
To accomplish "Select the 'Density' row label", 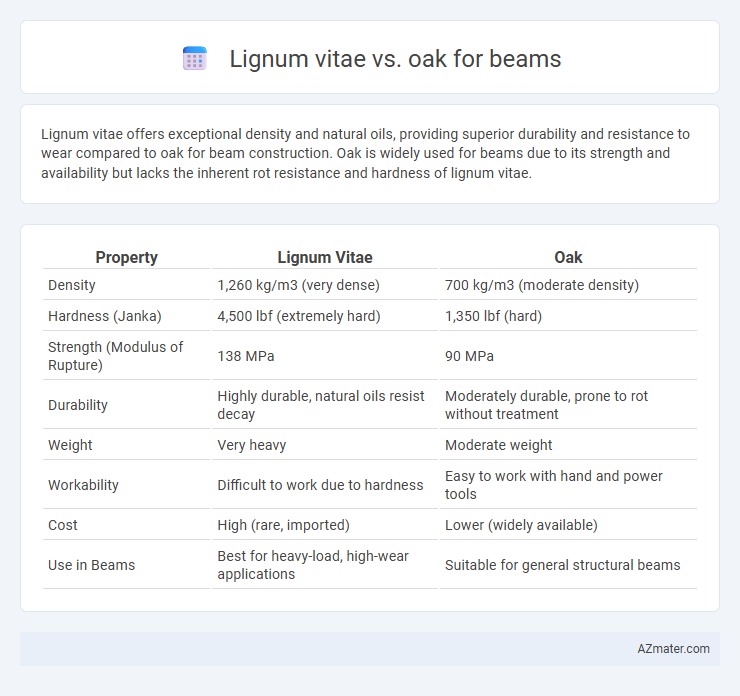I will [x=72, y=285].
